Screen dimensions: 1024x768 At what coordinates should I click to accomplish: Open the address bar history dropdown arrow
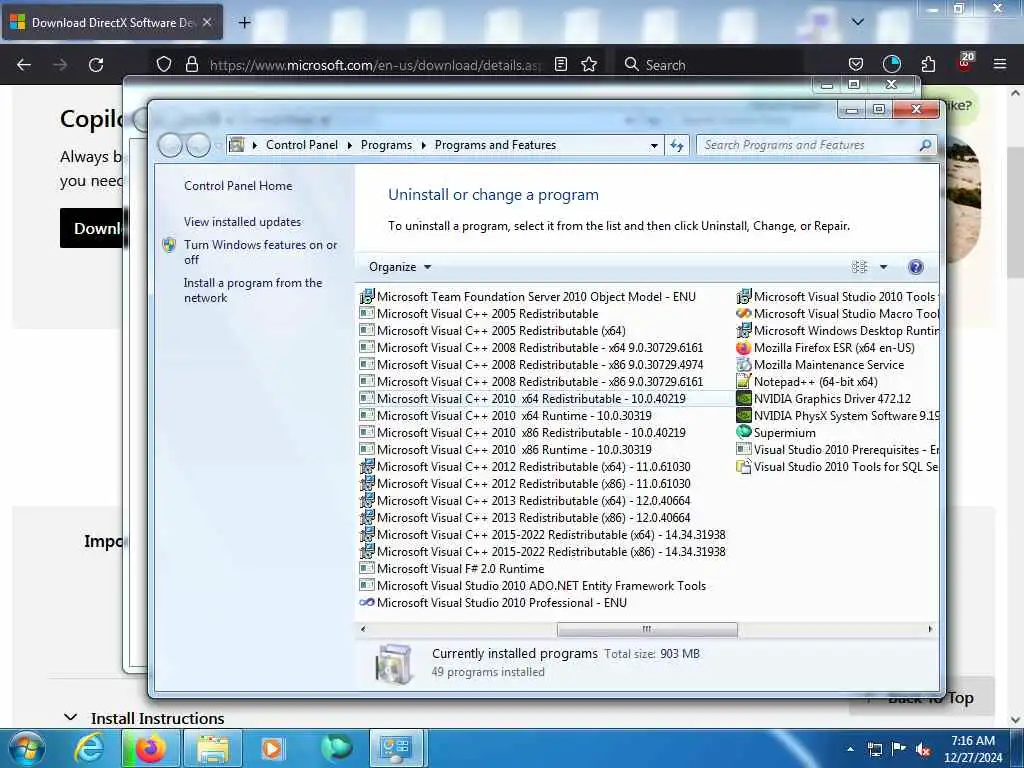(654, 146)
